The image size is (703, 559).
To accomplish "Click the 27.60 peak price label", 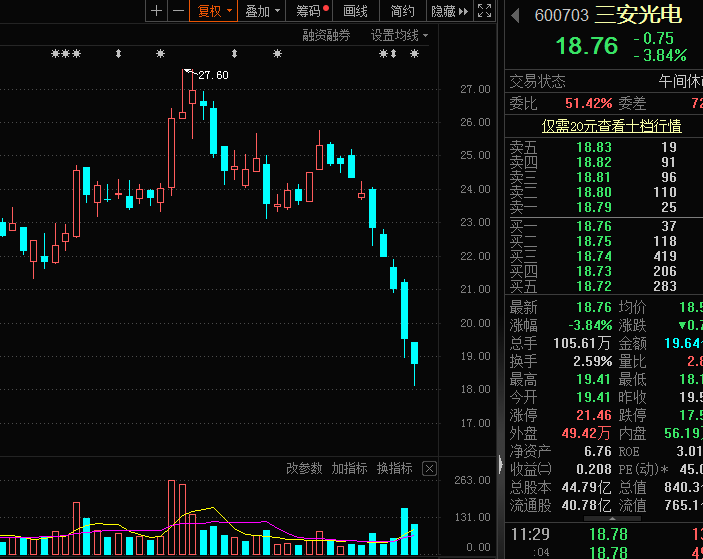I will tap(213, 75).
